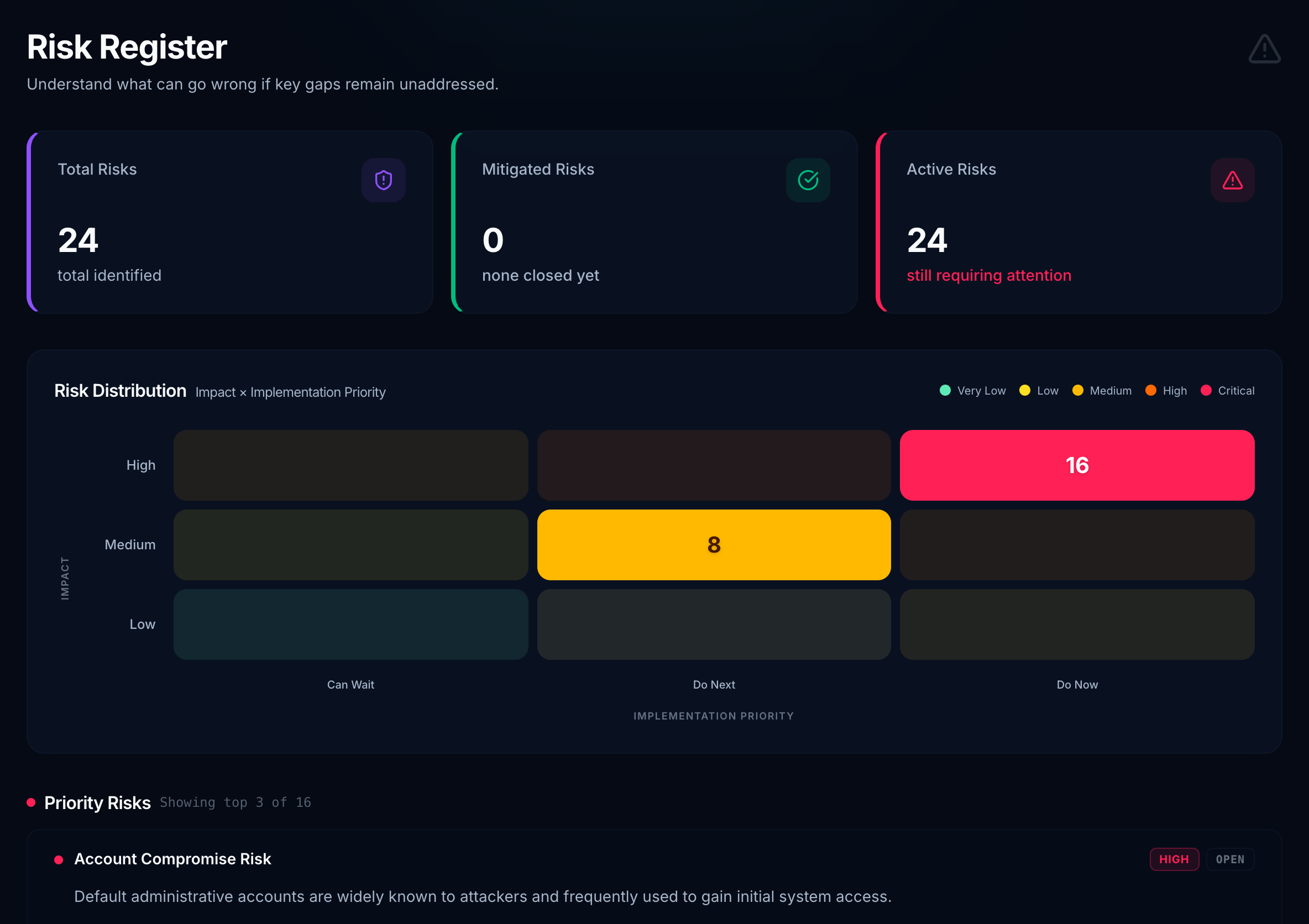Viewport: 1309px width, 924px height.
Task: Open the Account Compromise Risk entry
Action: click(x=654, y=876)
